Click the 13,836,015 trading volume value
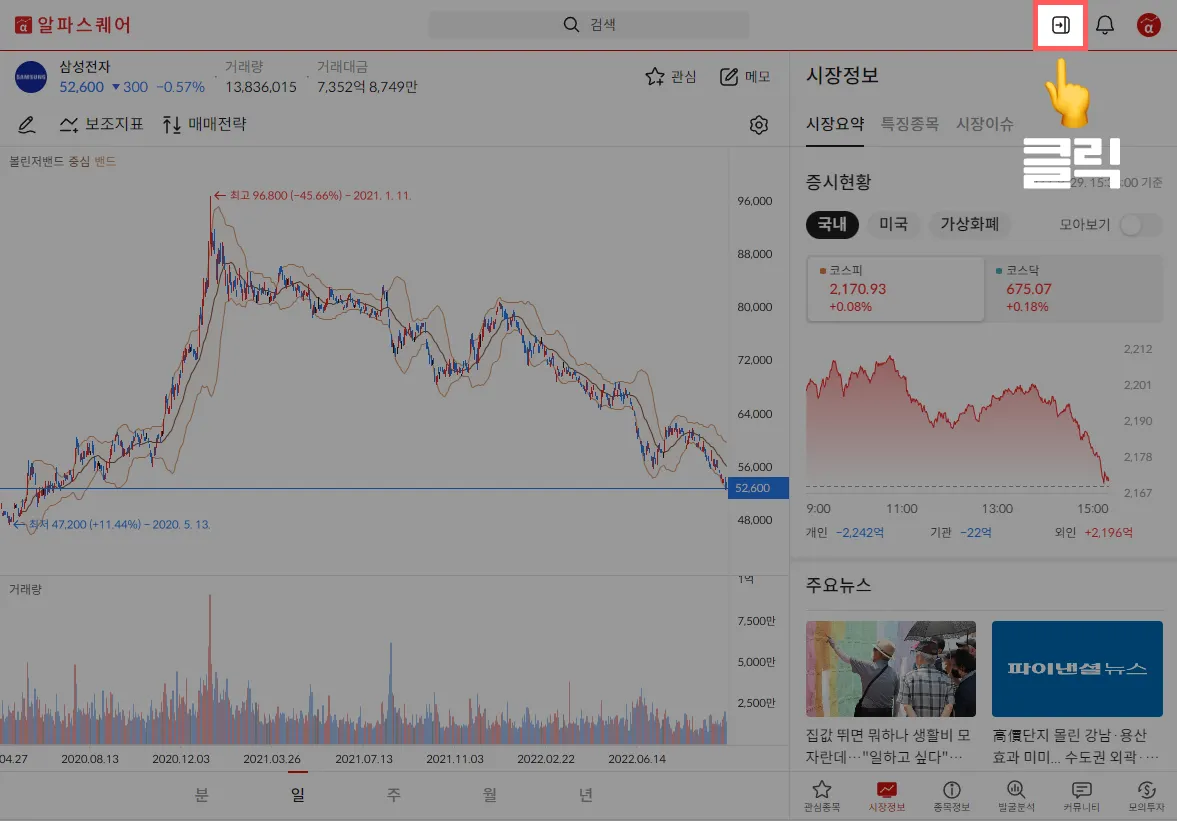The height and width of the screenshot is (821, 1177). click(x=260, y=87)
